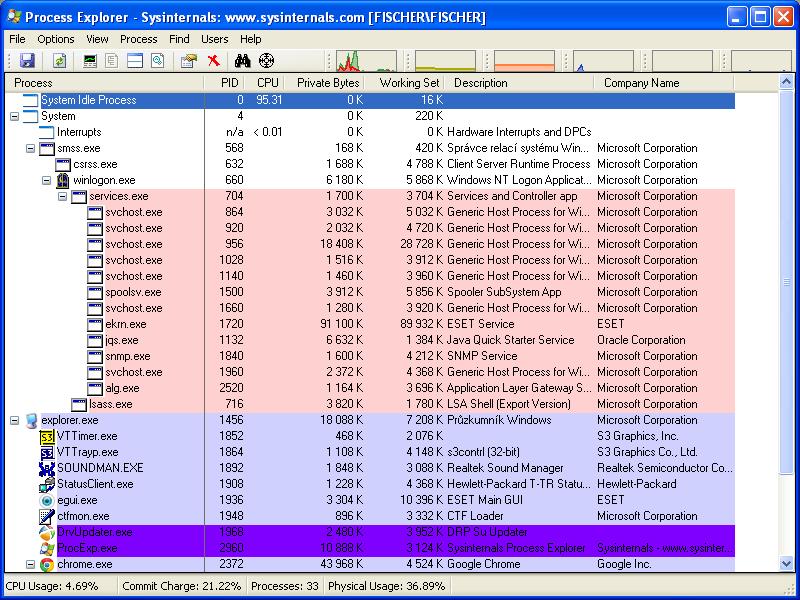
Task: Open the View menu
Action: 97,39
